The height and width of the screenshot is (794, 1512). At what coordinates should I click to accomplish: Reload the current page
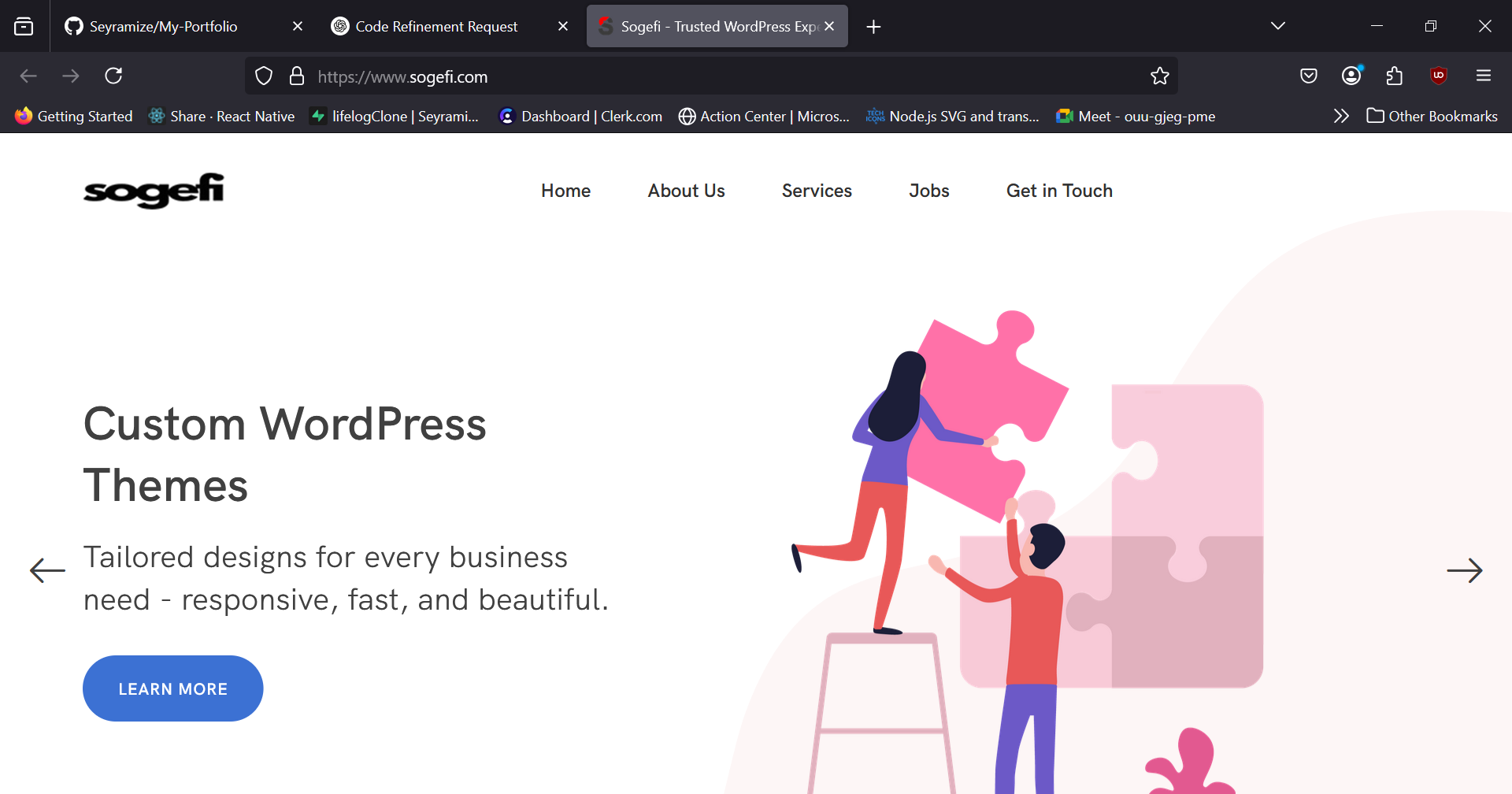[x=113, y=76]
